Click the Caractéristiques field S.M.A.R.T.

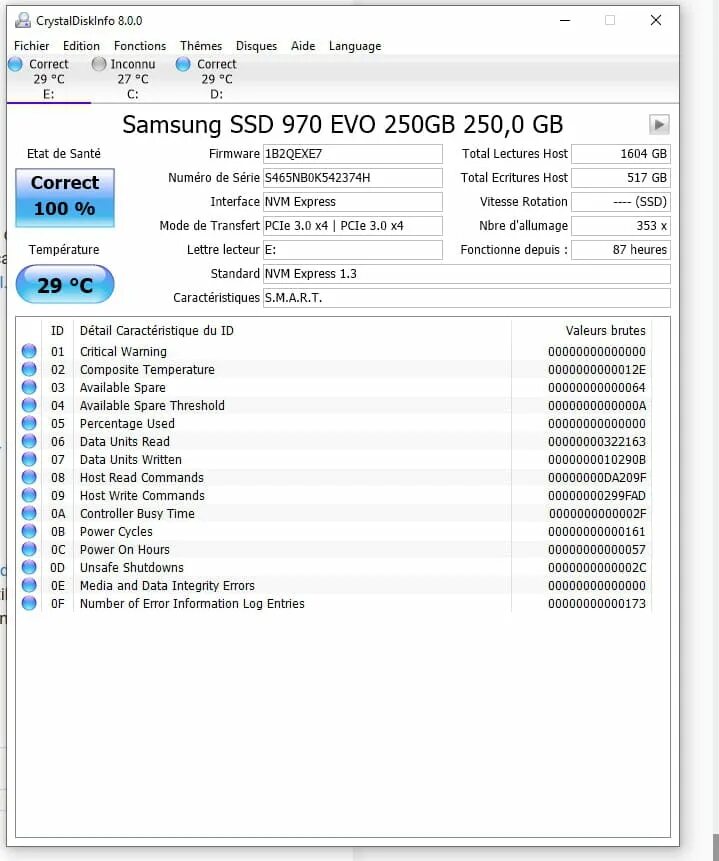[x=467, y=298]
